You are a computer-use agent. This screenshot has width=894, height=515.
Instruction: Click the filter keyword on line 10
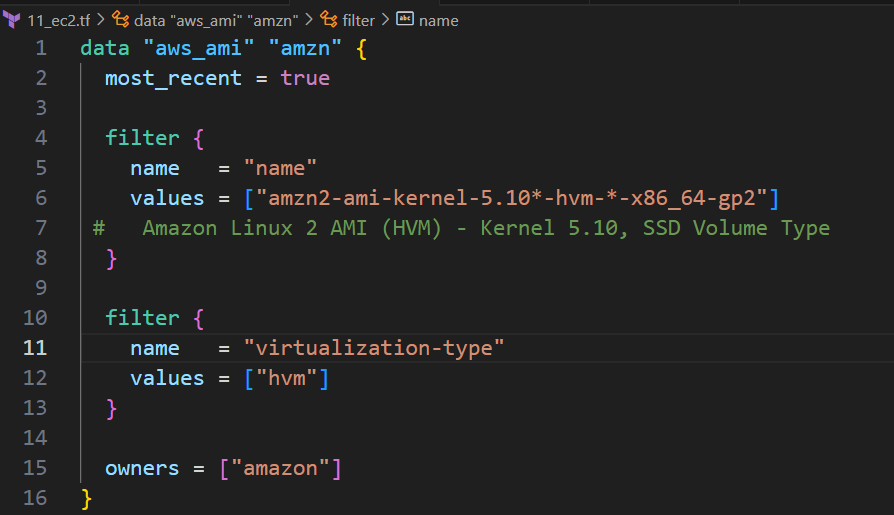pos(142,318)
